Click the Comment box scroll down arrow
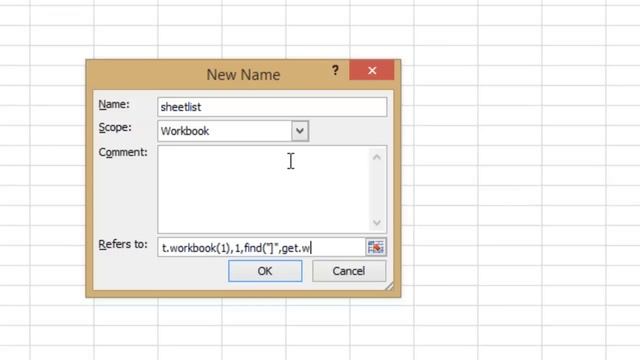This screenshot has height=360, width=640. tap(377, 222)
